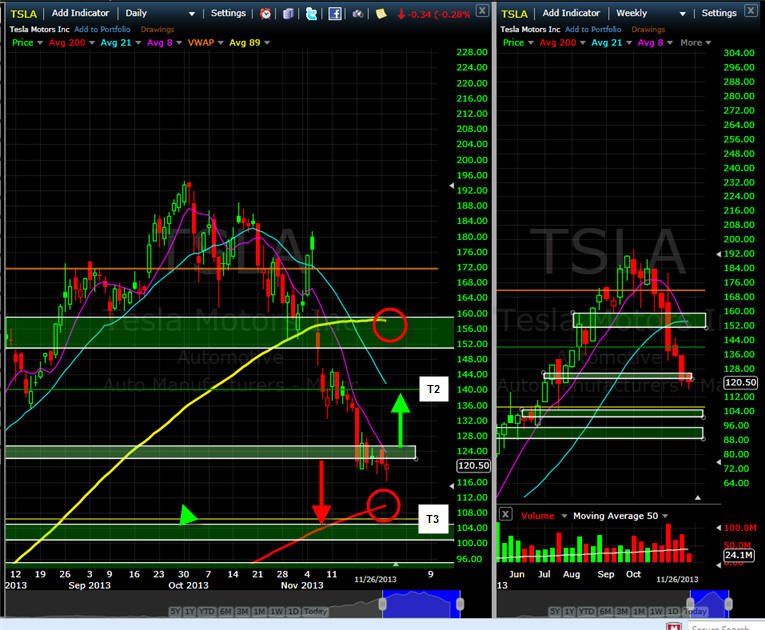
Task: Open Add Indicator in the daily chart
Action: [x=81, y=13]
